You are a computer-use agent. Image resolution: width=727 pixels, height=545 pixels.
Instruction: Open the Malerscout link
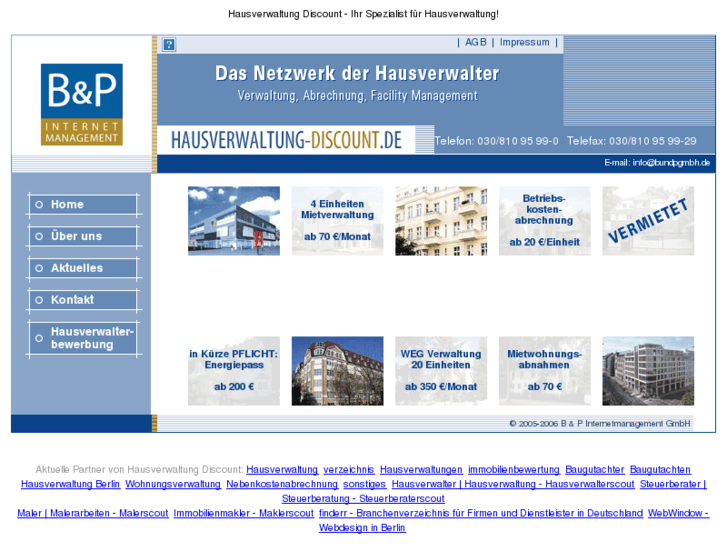[93, 513]
